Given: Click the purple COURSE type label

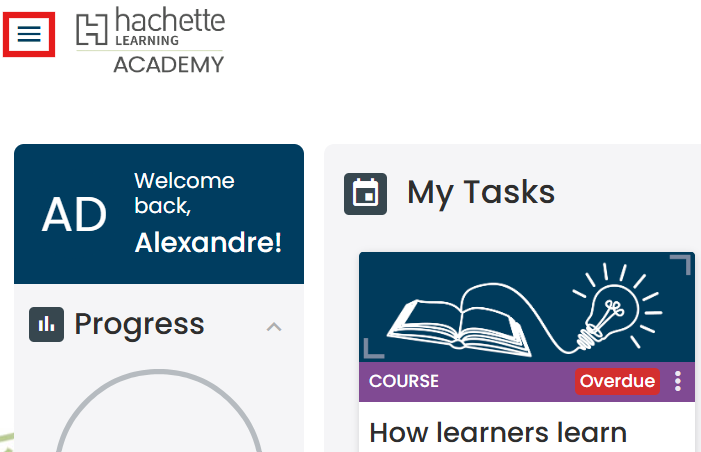Looking at the screenshot, I should (x=404, y=381).
